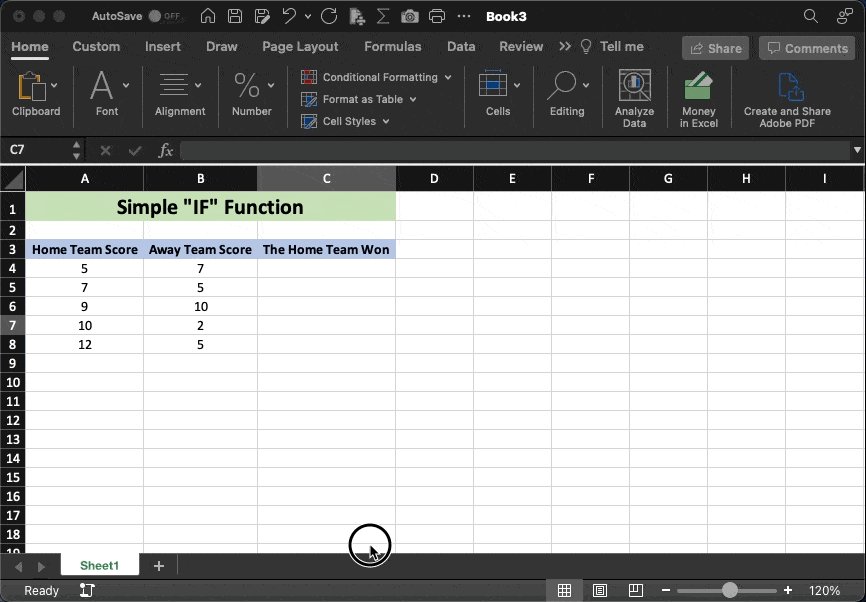The width and height of the screenshot is (866, 602).
Task: Open the Draw ribbon tab
Action: tap(221, 47)
